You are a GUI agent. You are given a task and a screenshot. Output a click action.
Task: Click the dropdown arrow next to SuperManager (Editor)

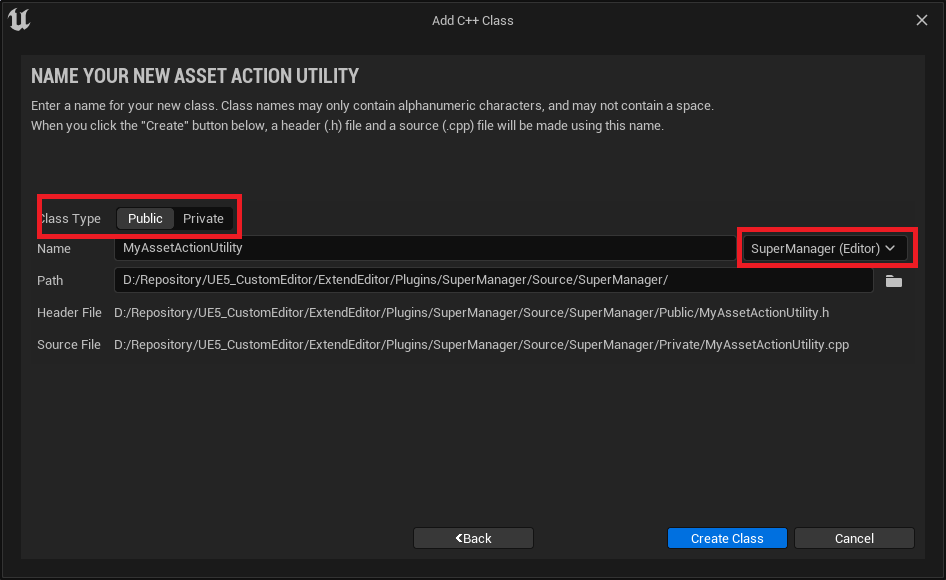tap(890, 248)
